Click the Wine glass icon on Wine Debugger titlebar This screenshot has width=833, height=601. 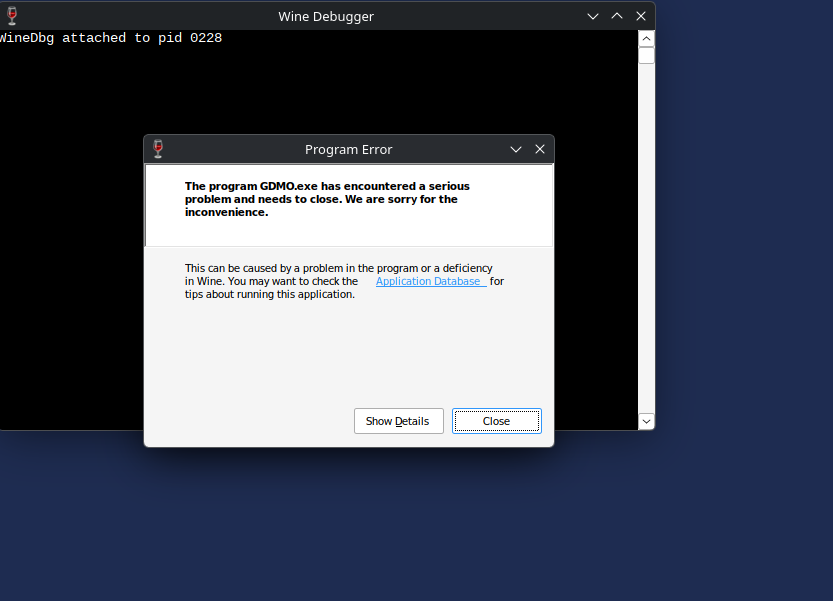(x=11, y=15)
